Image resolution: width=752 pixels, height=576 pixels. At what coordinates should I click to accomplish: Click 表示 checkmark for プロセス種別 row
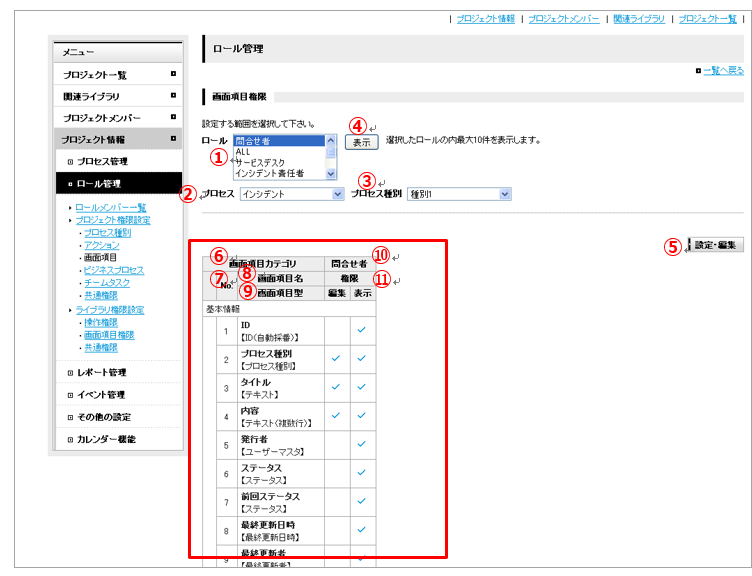point(362,358)
